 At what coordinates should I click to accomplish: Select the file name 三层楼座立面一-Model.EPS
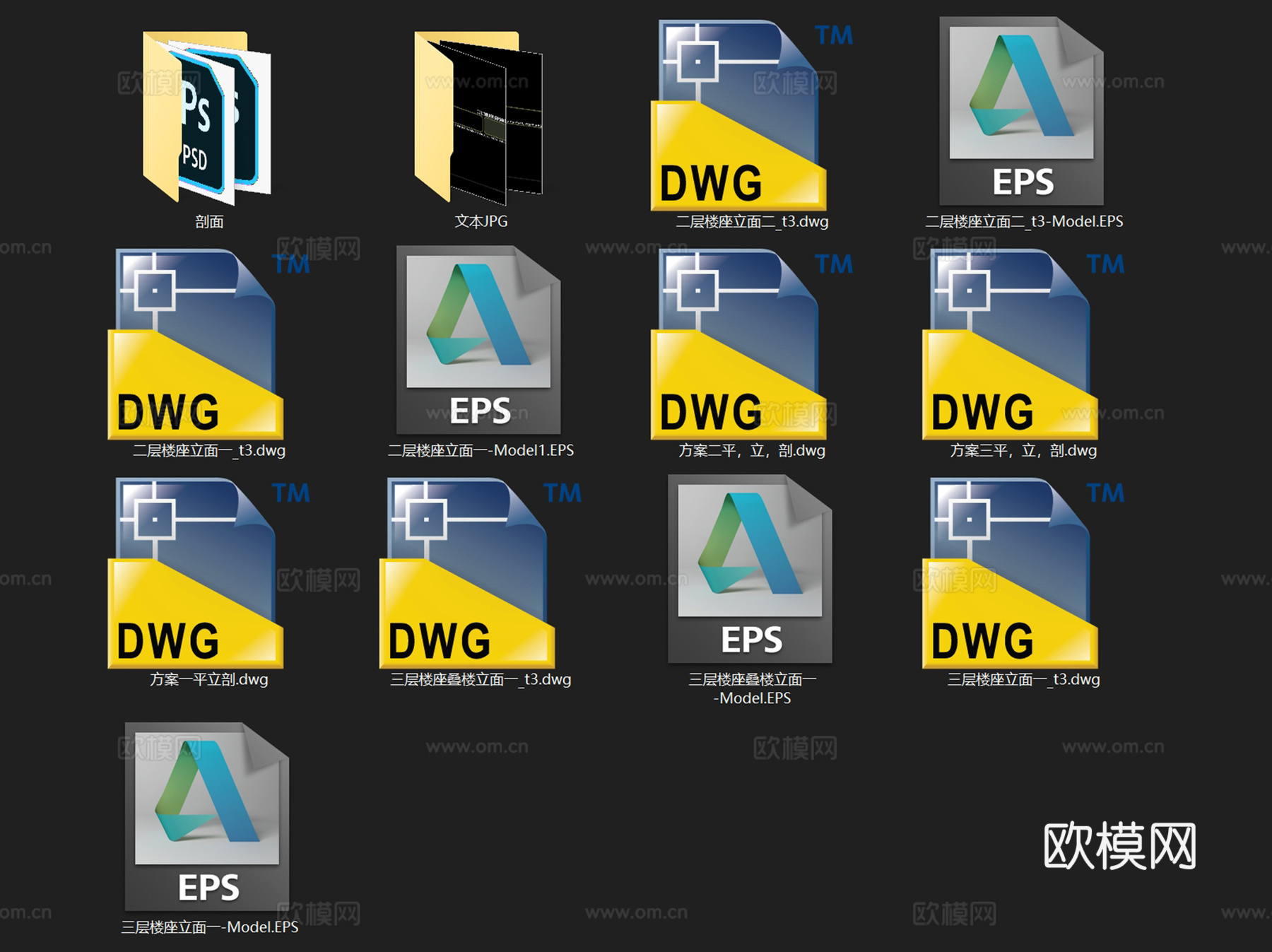210,927
